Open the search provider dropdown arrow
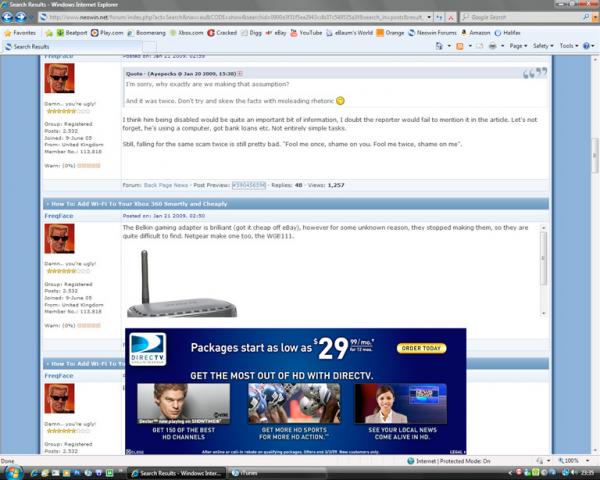This screenshot has width=600, height=480. [x=595, y=17]
